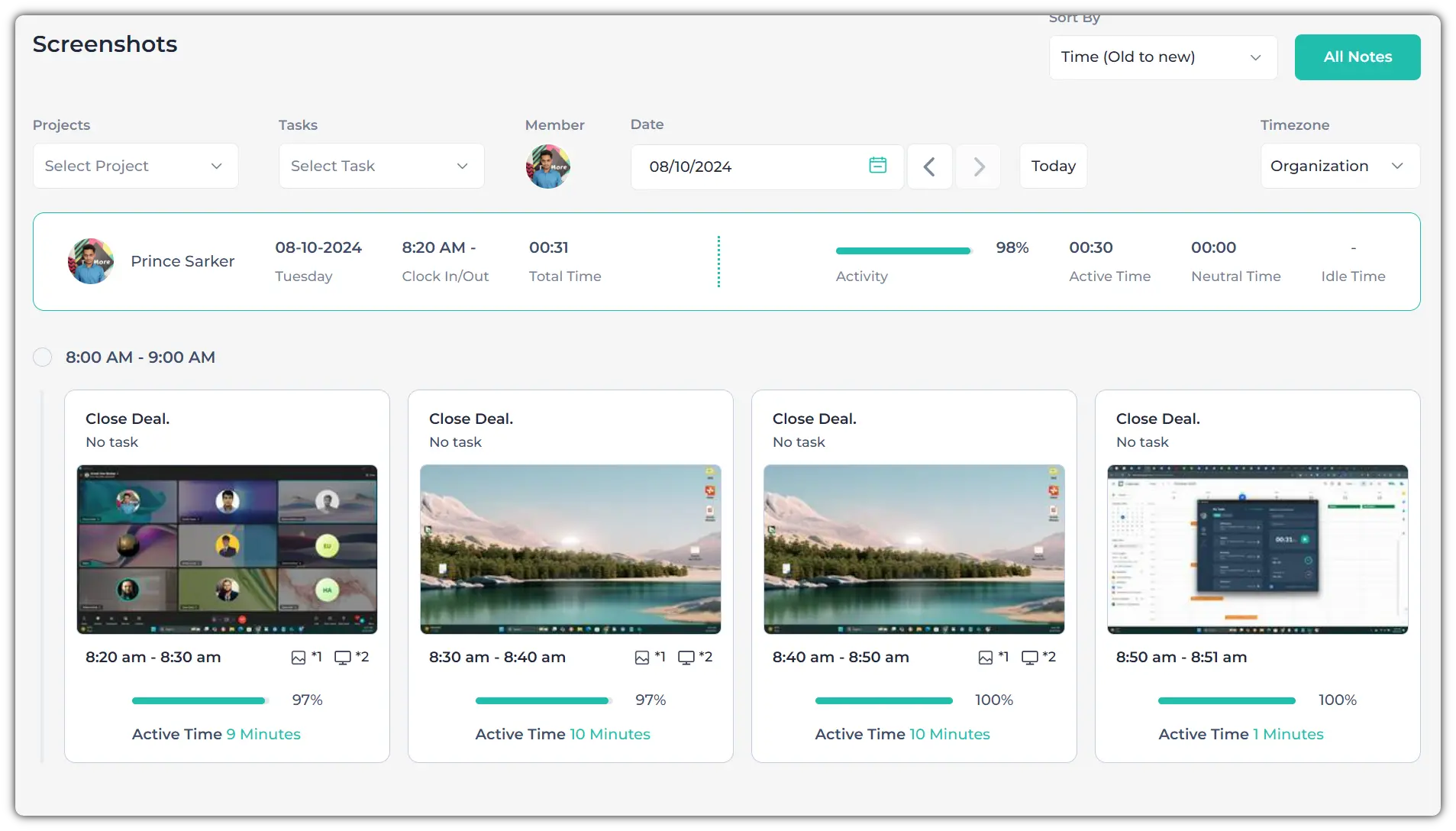The height and width of the screenshot is (831, 1456).
Task: Click image count icon on 8:20 am card
Action: coord(299,658)
